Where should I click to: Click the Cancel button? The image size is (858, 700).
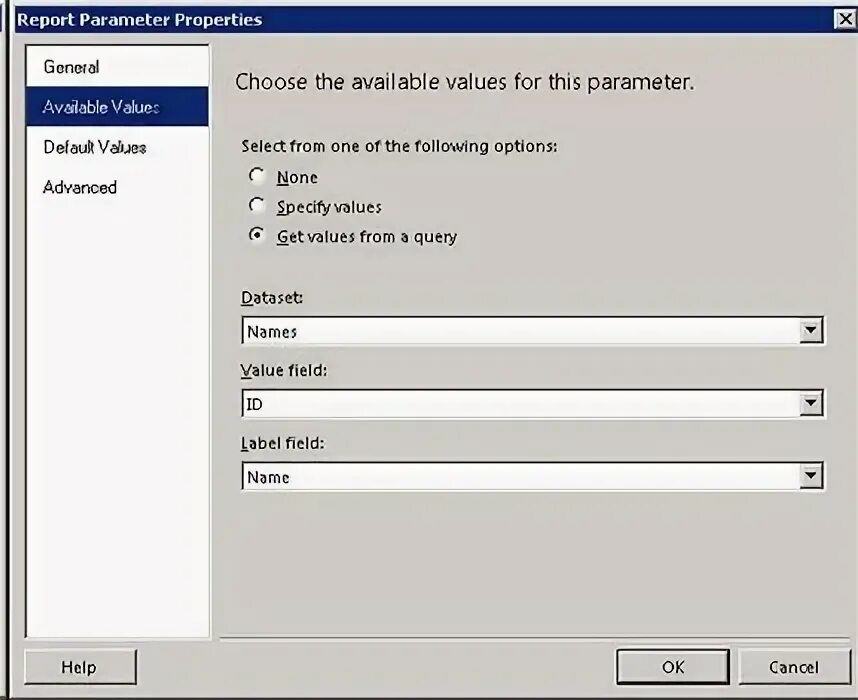[x=795, y=667]
